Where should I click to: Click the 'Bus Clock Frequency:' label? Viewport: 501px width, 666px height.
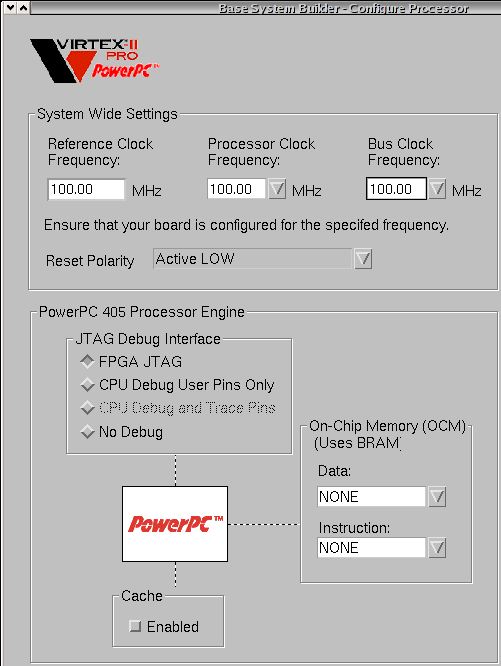[403, 152]
